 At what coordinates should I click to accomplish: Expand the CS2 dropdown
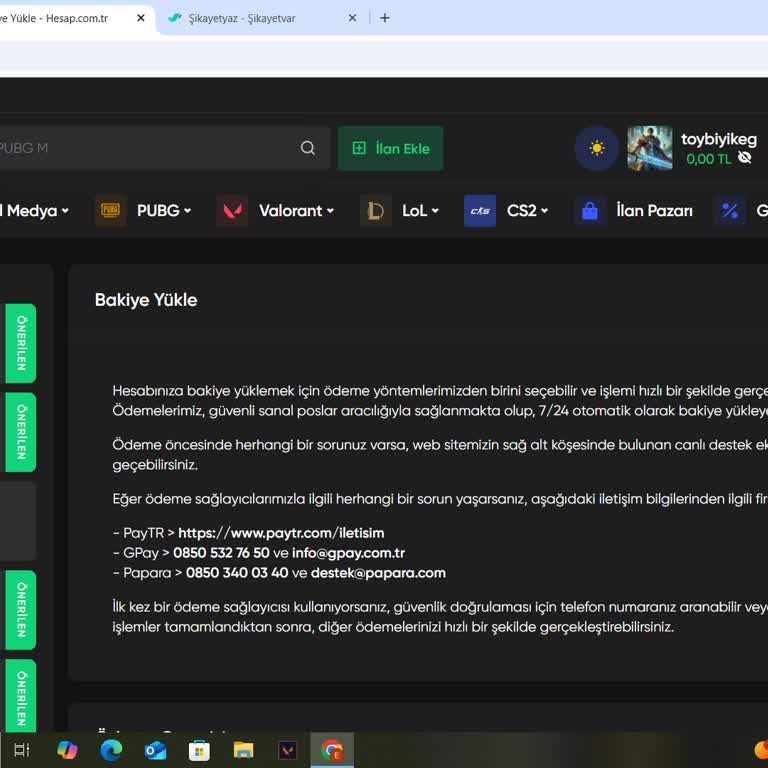(x=528, y=211)
